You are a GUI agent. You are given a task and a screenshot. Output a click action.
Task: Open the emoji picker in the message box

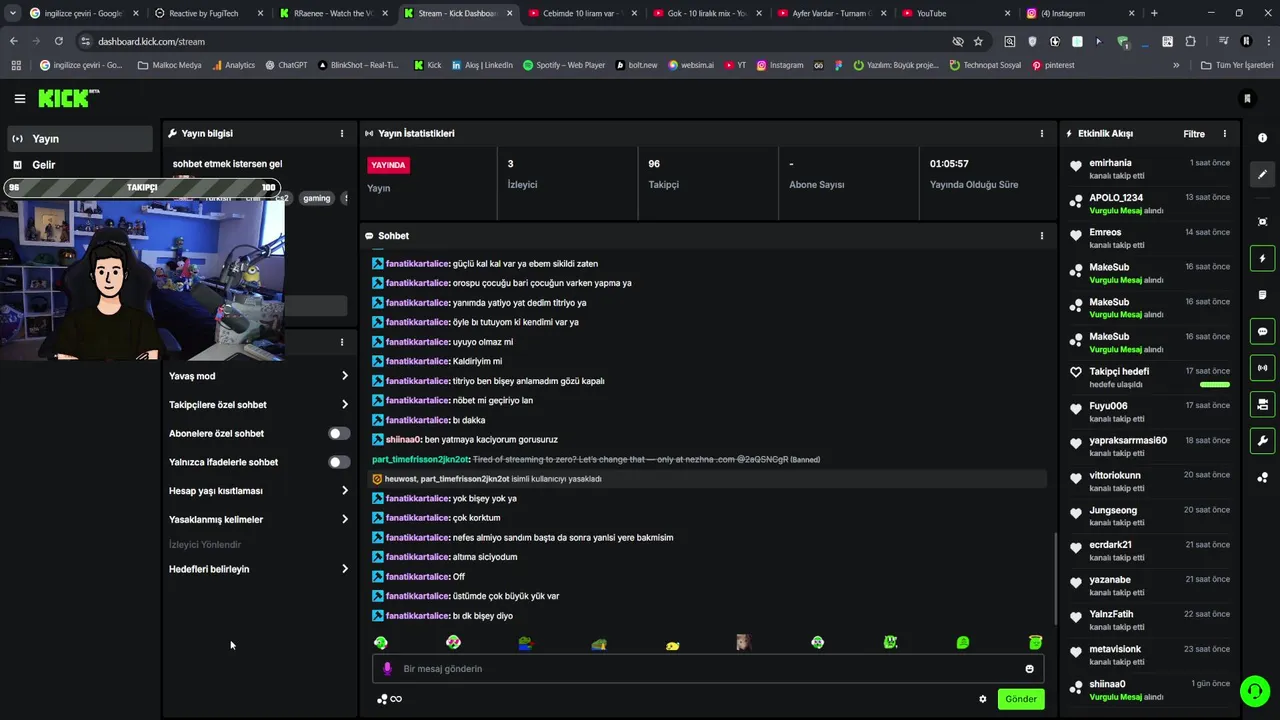(x=1029, y=669)
